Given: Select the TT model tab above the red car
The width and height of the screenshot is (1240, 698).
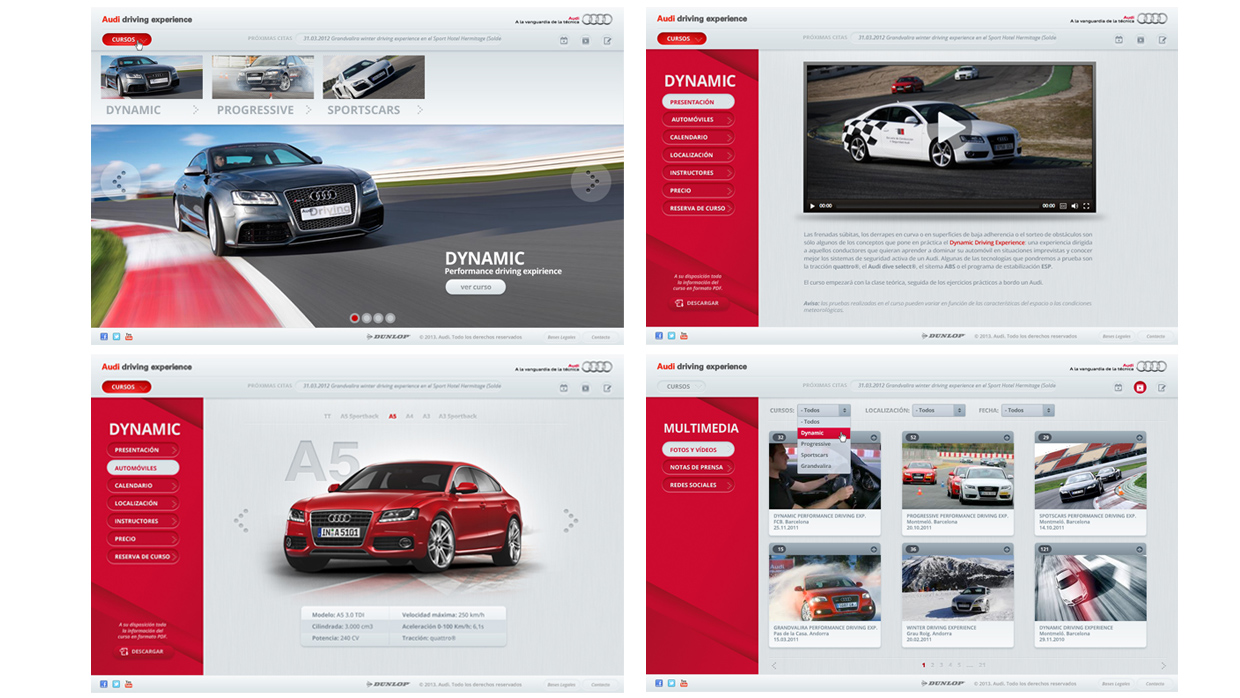Looking at the screenshot, I should click(327, 416).
